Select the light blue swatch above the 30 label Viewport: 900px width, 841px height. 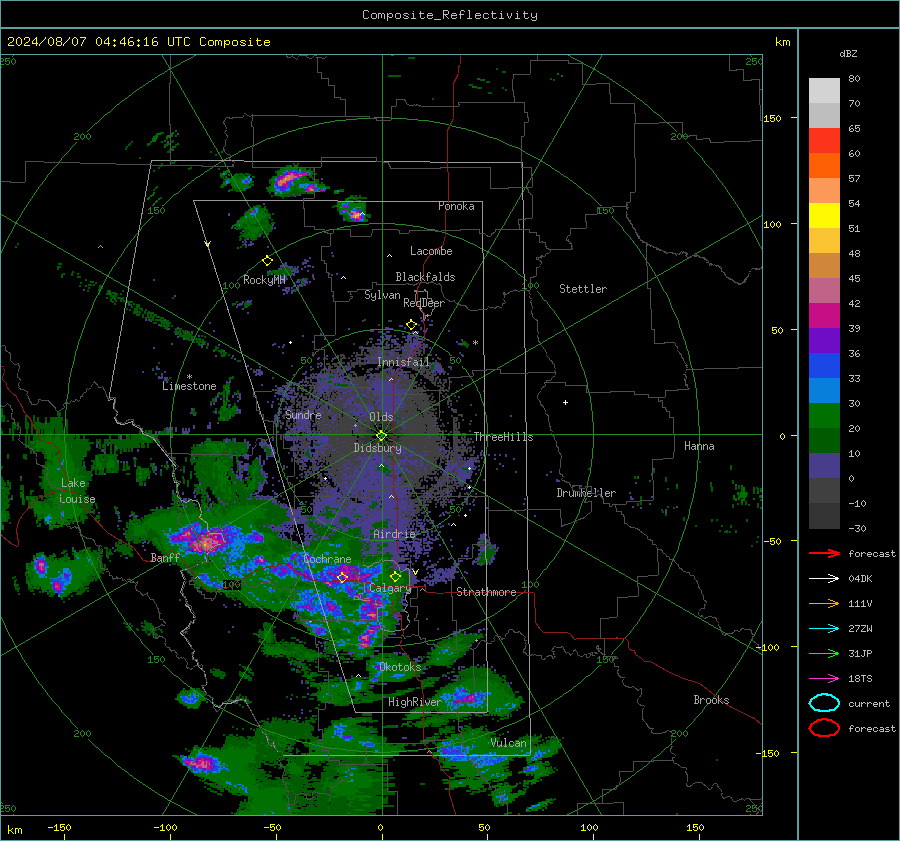(824, 390)
